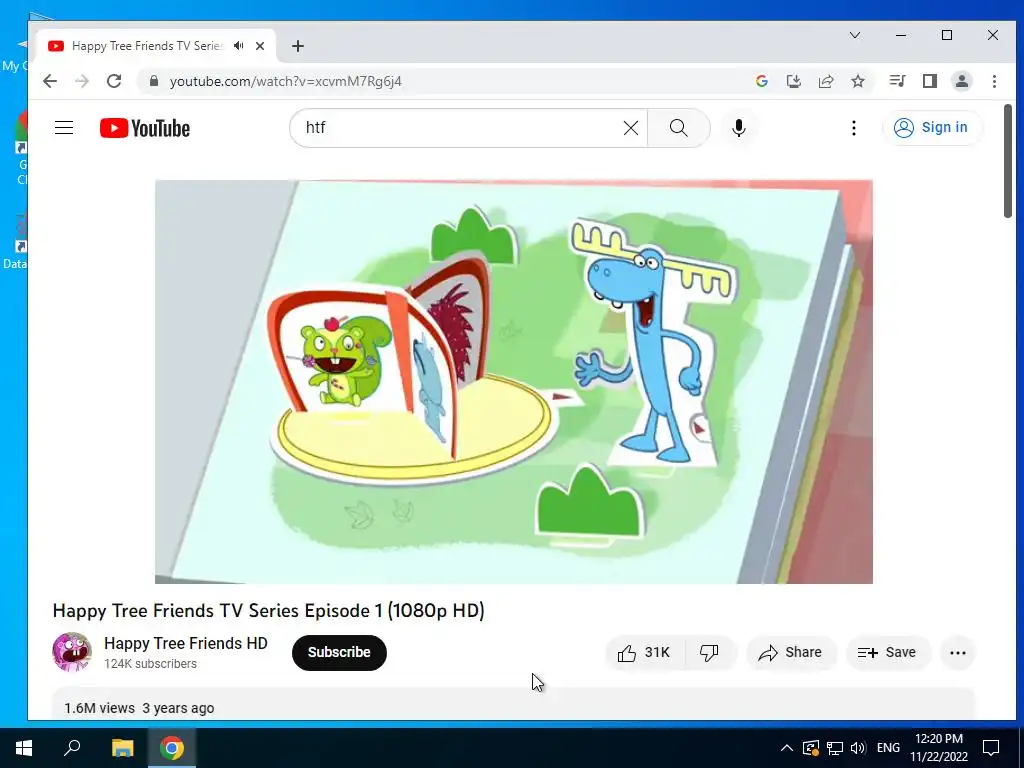The height and width of the screenshot is (768, 1024).
Task: Open YouTube settings three-dot menu
Action: coord(854,128)
